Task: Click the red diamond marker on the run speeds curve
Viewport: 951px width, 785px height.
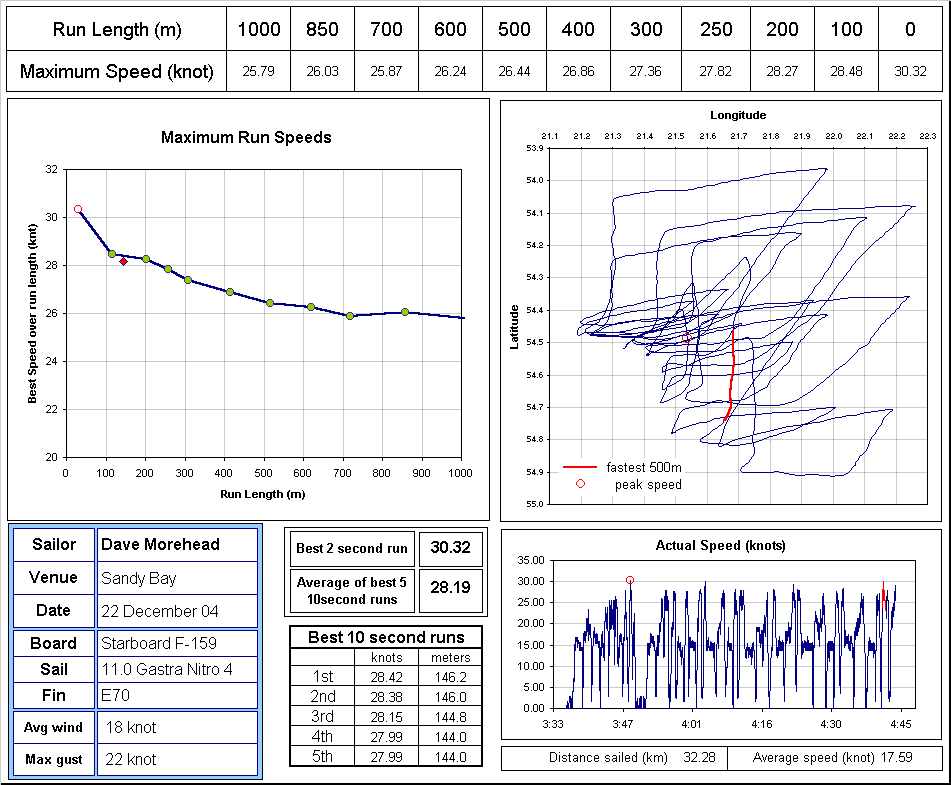Action: point(123,261)
